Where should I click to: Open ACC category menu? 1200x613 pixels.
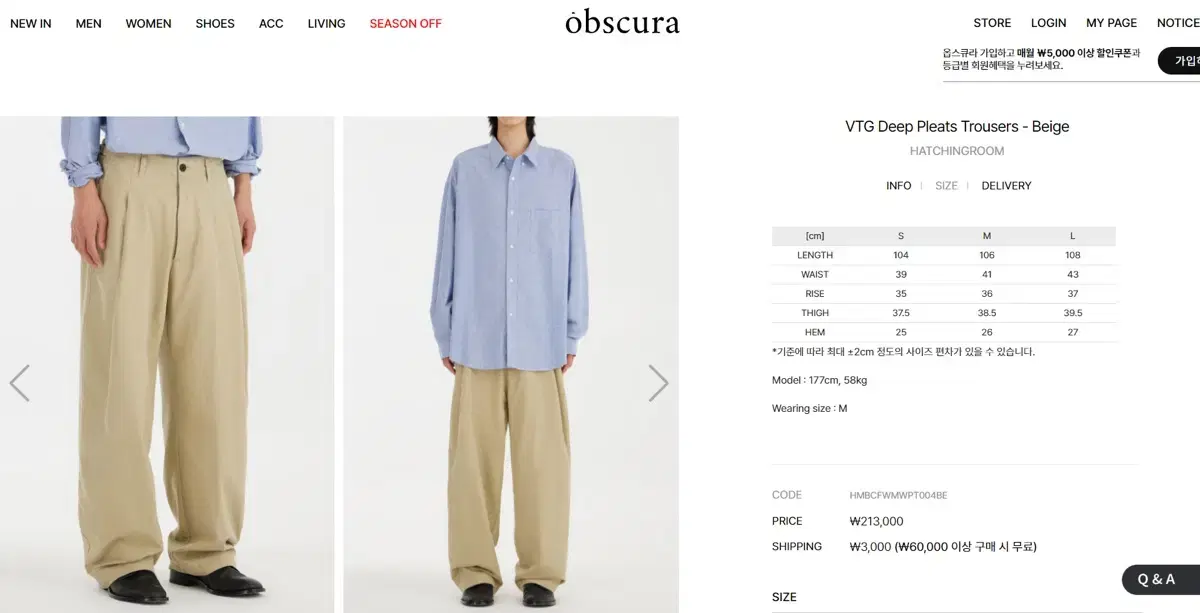(271, 23)
